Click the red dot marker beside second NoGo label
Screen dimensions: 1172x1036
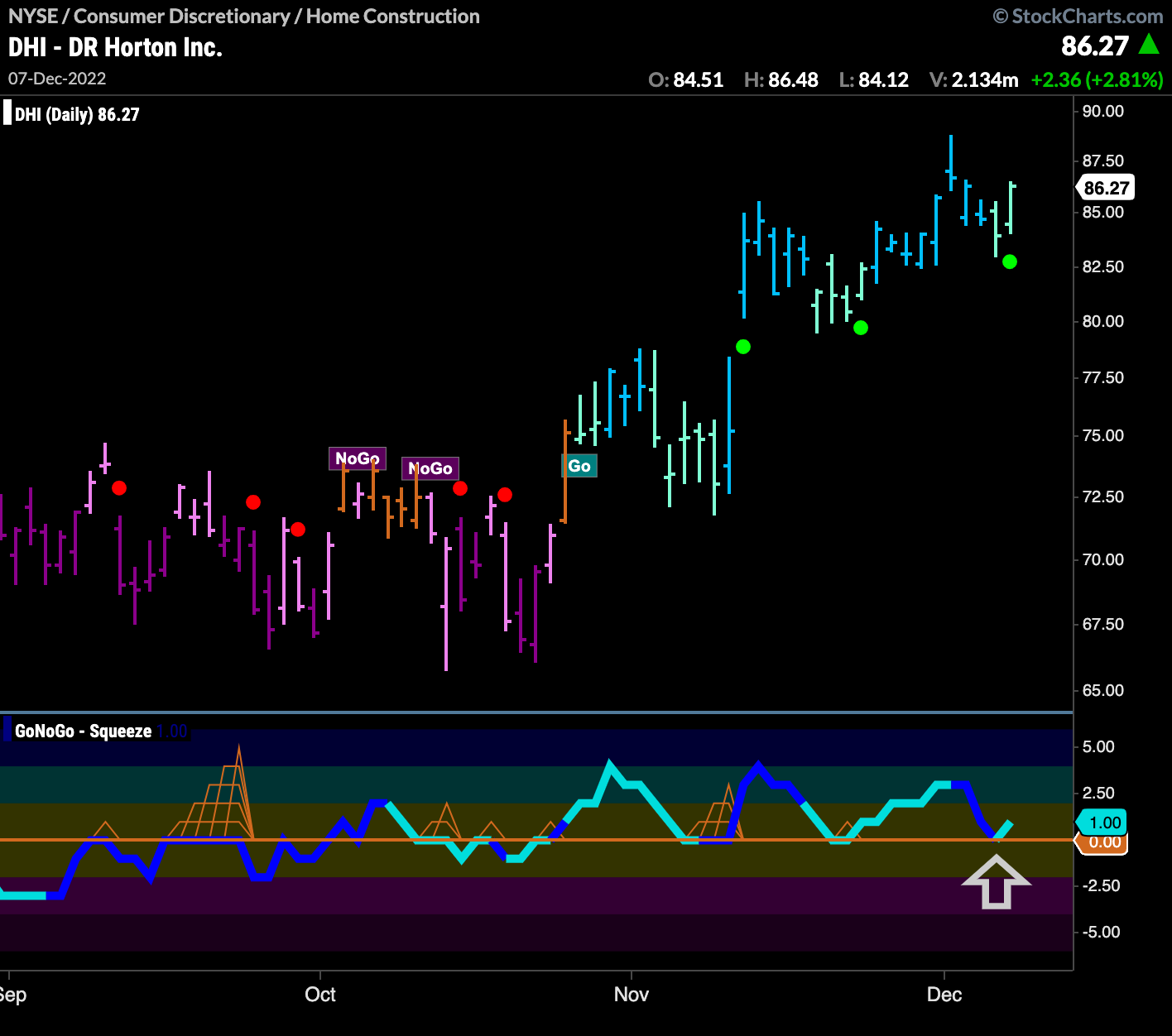pos(460,488)
